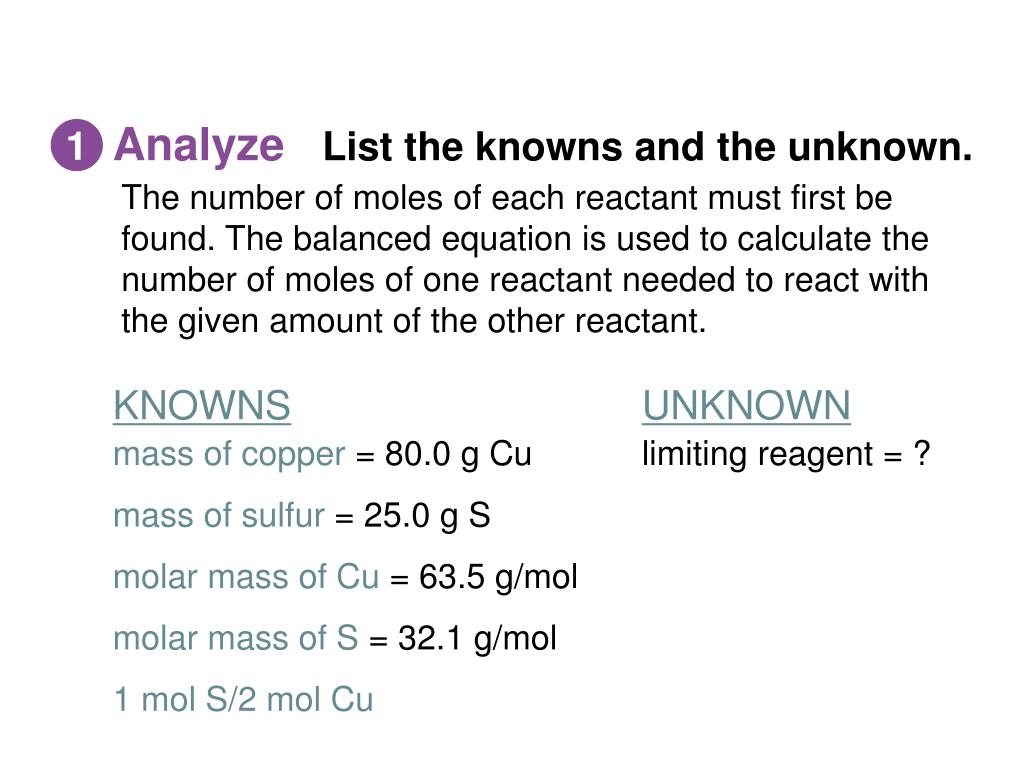This screenshot has width=1024, height=768.
Task: Select the 'molar mass of Cu' label
Action: tap(246, 577)
